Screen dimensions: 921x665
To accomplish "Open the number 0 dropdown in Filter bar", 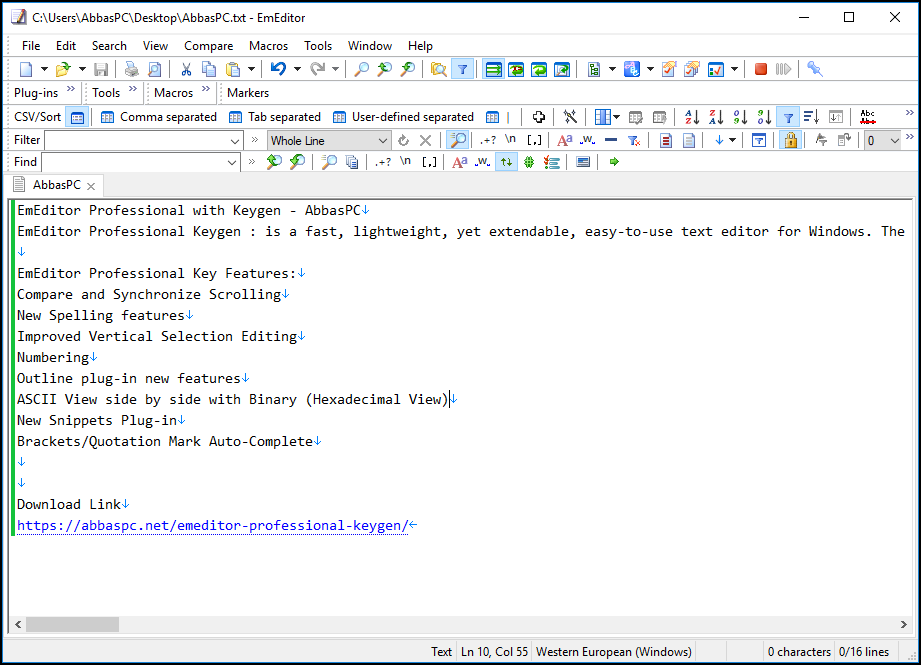I will point(883,140).
